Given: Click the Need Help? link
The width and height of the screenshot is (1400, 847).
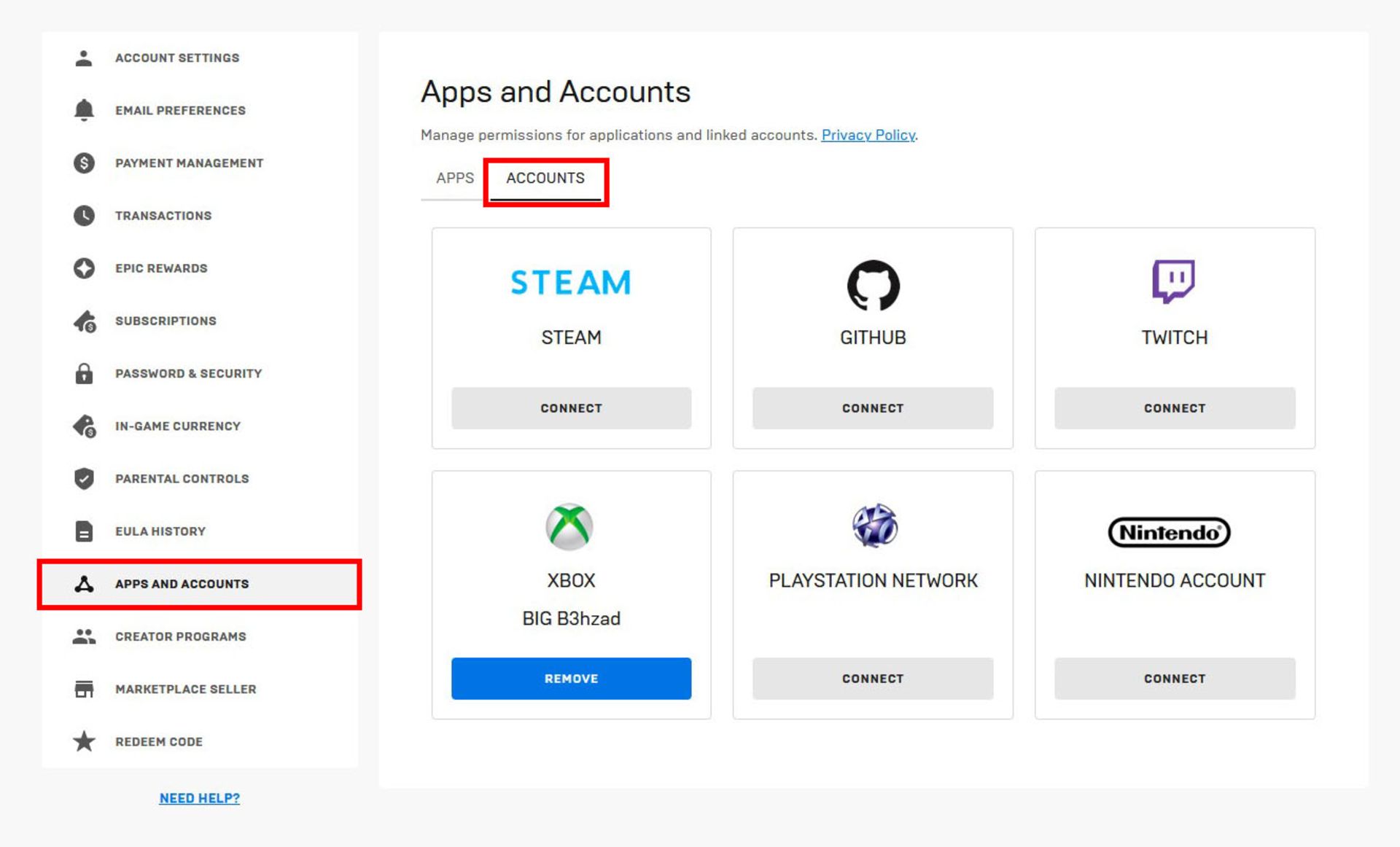Looking at the screenshot, I should (x=199, y=798).
